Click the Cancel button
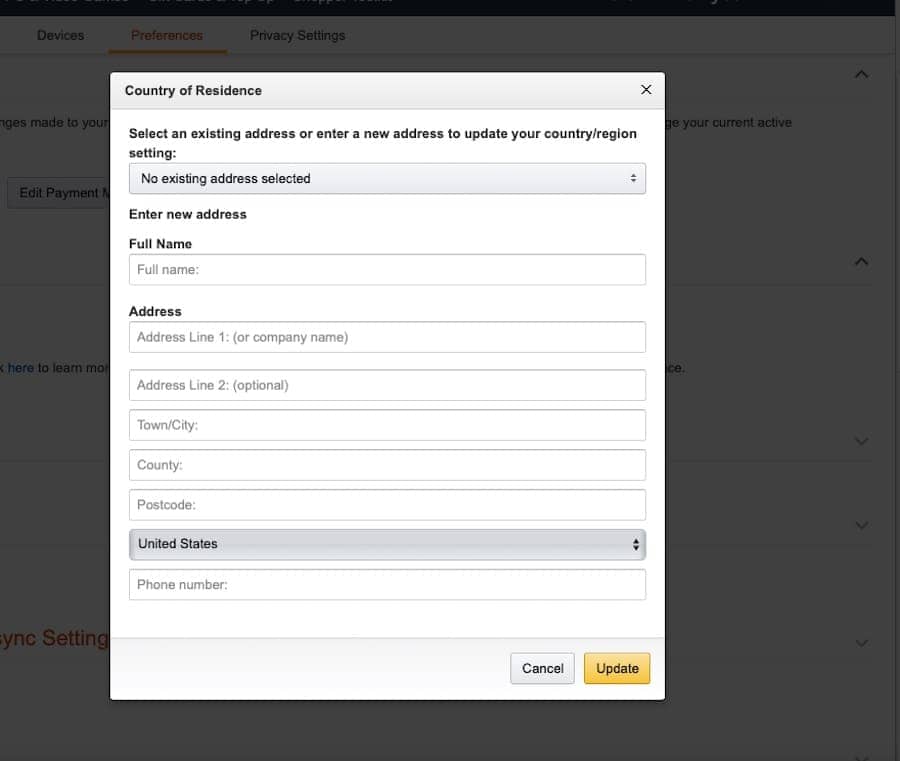 click(x=542, y=669)
